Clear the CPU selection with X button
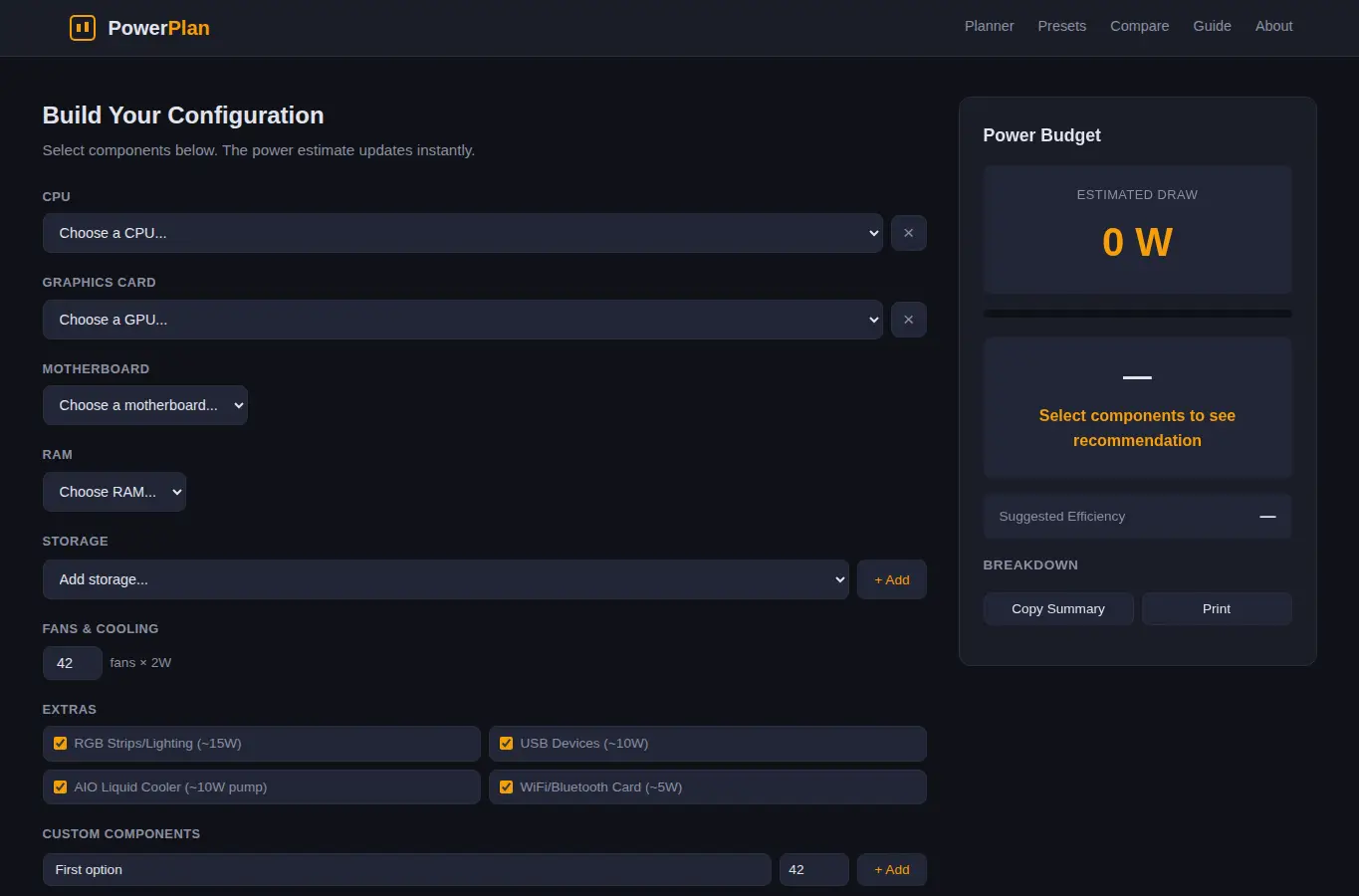Screen dimensions: 1359x896 click(908, 233)
